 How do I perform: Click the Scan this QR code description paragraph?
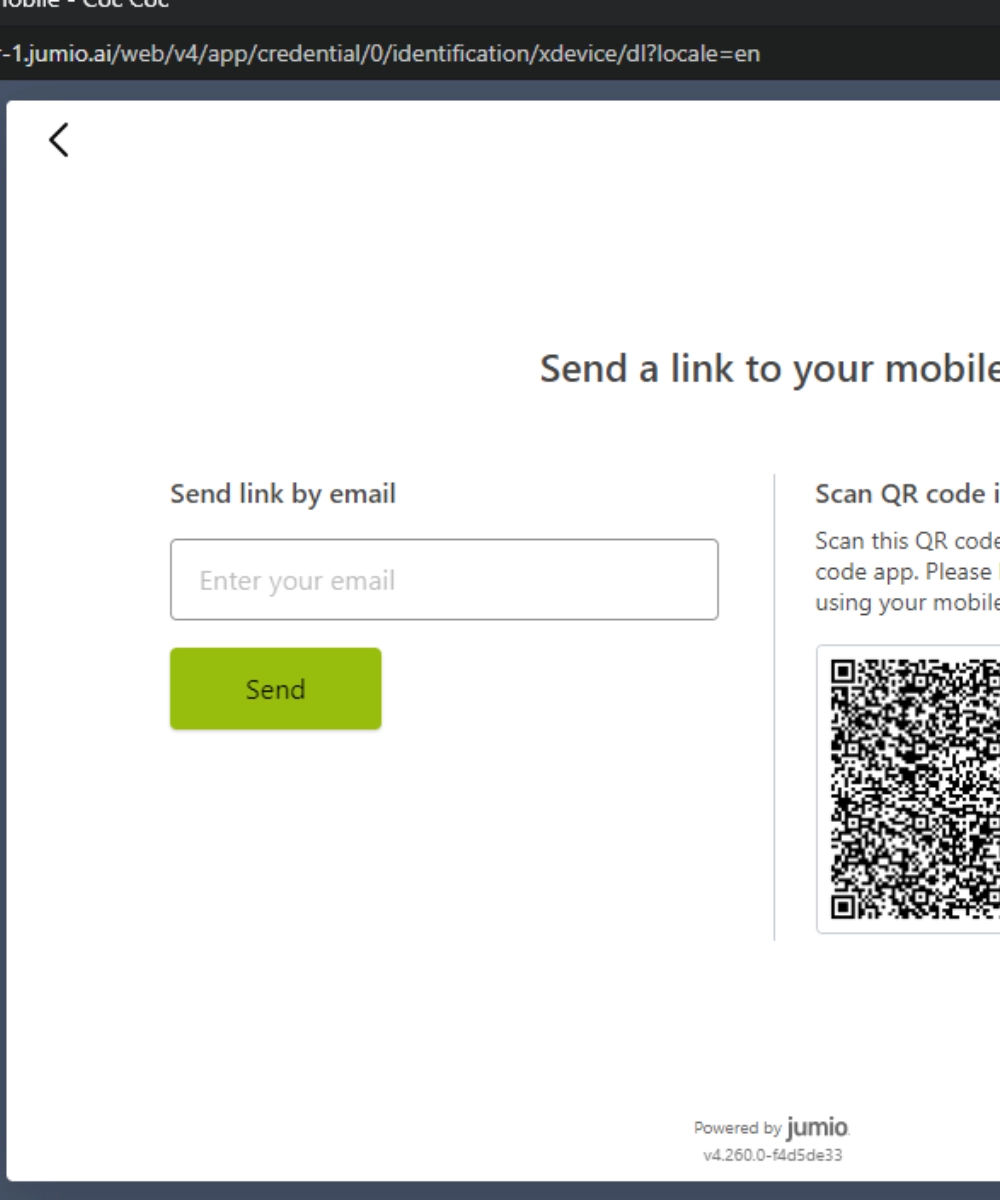pos(908,572)
